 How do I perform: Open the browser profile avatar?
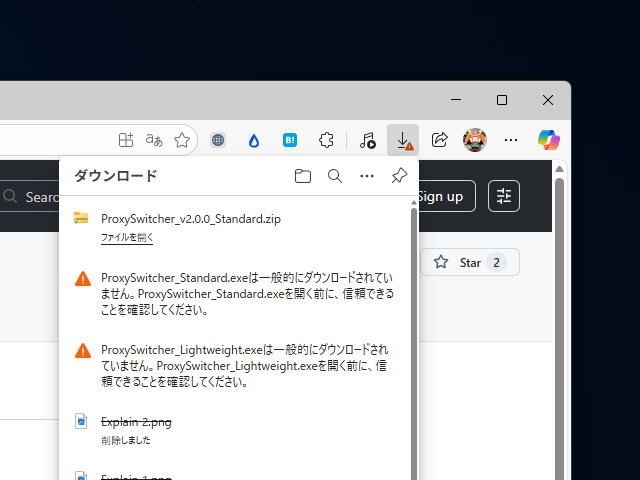475,140
